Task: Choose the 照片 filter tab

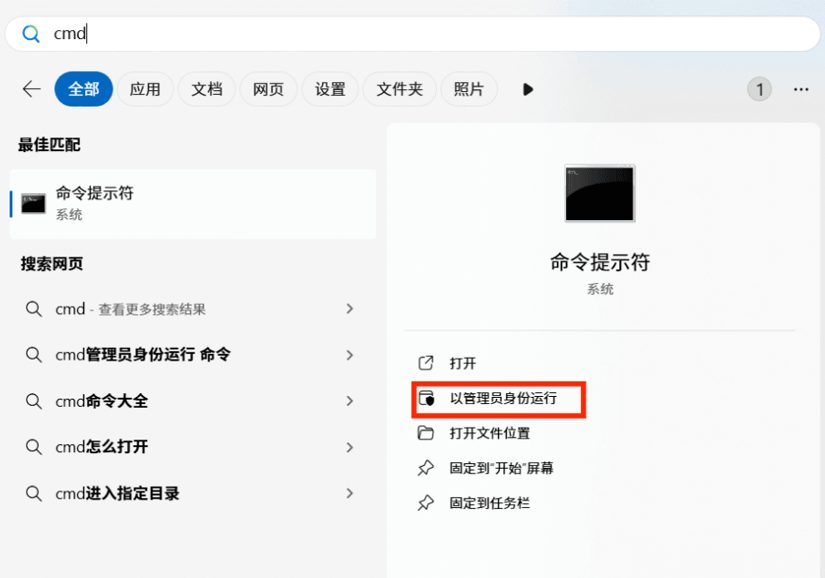Action: (x=468, y=89)
